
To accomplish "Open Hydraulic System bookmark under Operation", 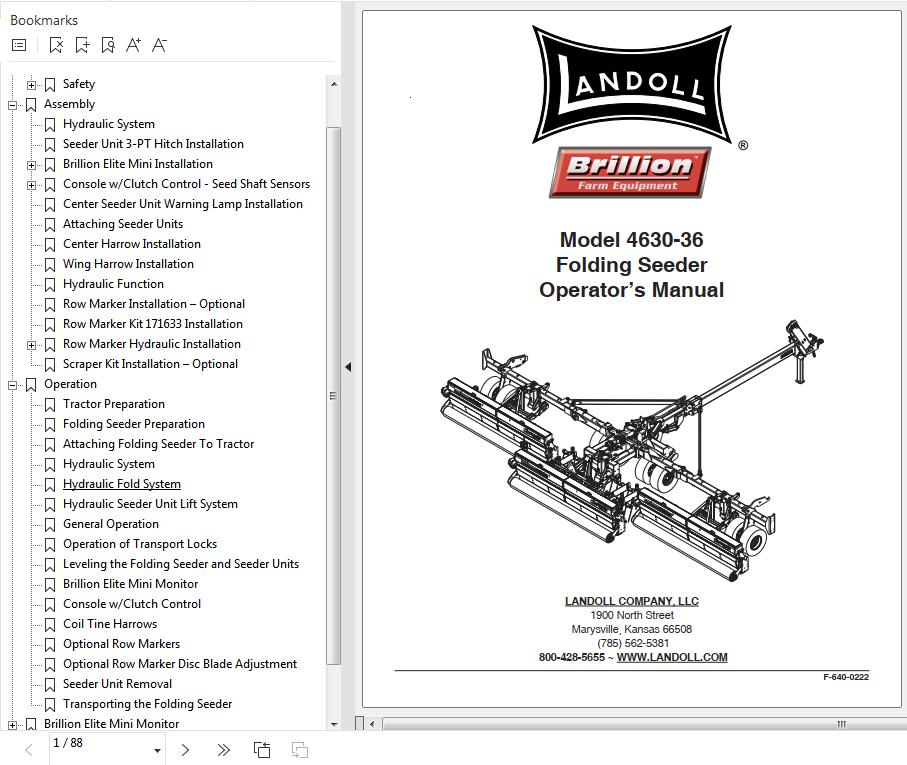I will (109, 464).
